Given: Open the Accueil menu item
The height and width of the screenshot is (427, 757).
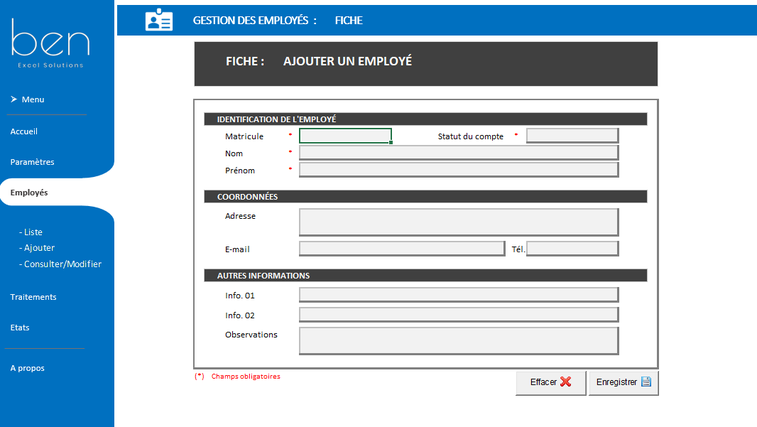Looking at the screenshot, I should pyautogui.click(x=24, y=131).
